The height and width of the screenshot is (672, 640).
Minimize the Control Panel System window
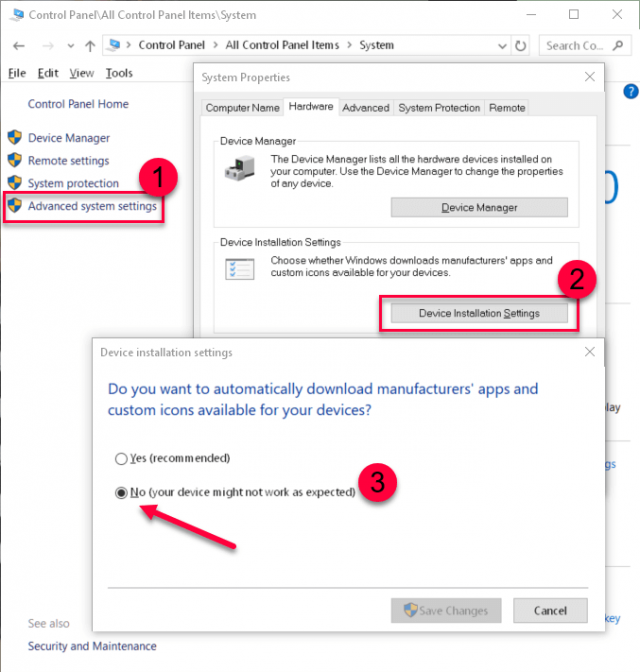click(x=531, y=15)
